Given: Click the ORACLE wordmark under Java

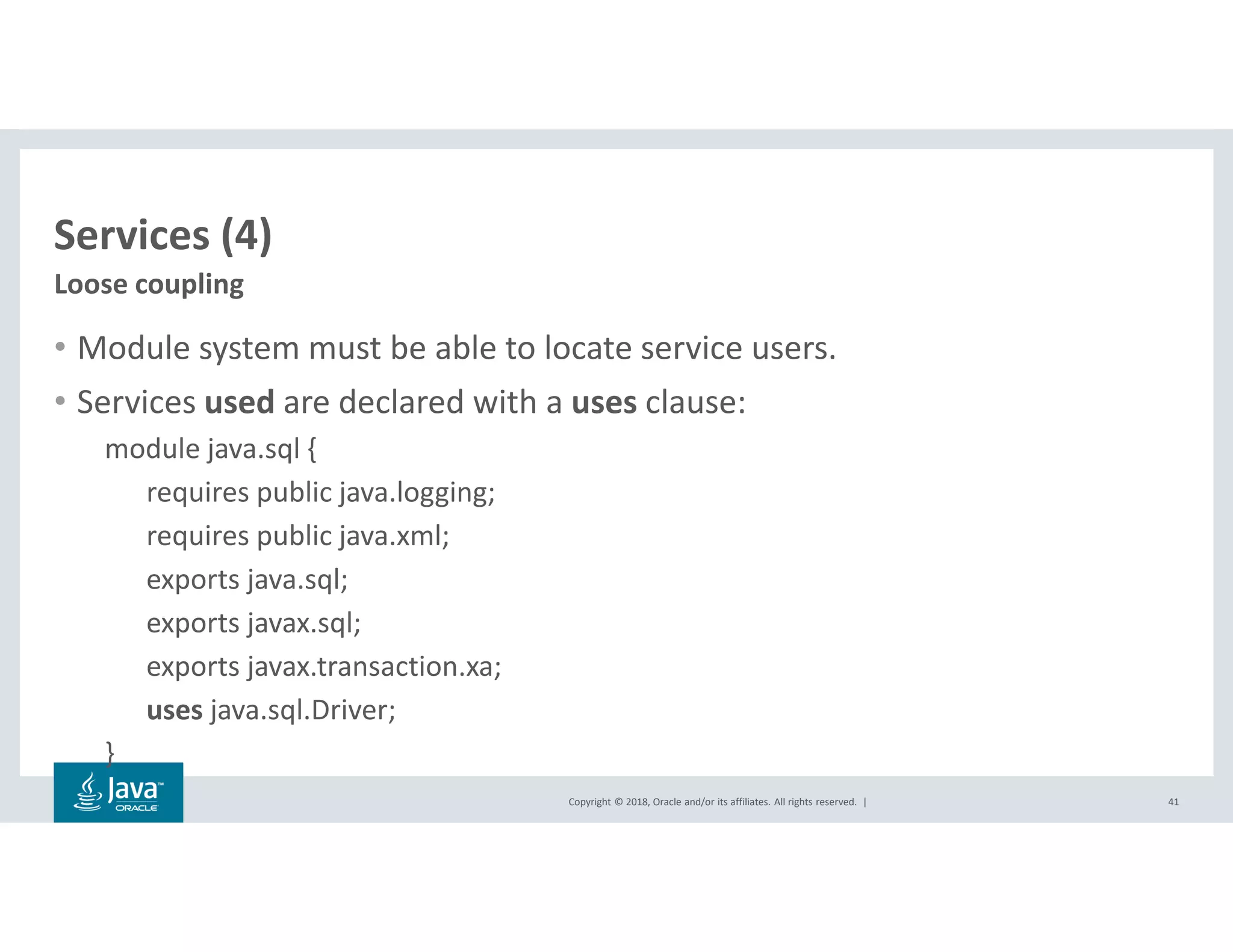Looking at the screenshot, I should [137, 808].
